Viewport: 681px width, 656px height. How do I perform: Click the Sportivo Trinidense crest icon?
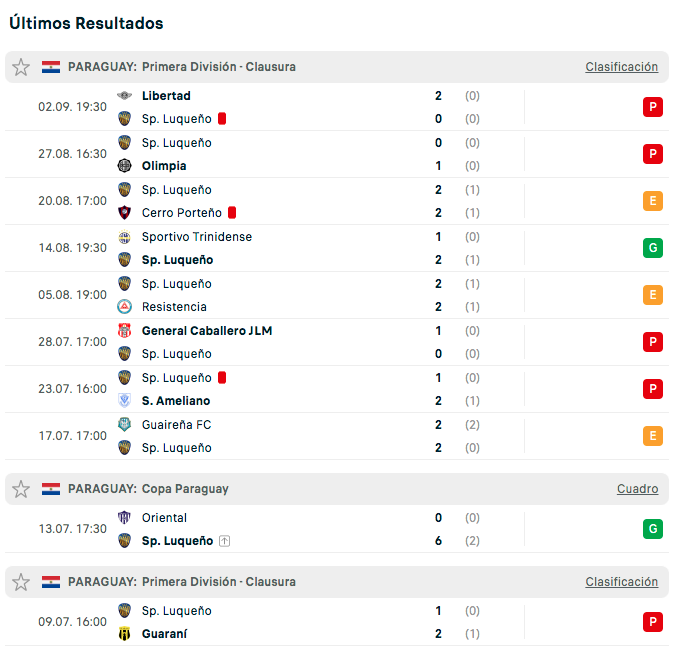click(125, 237)
